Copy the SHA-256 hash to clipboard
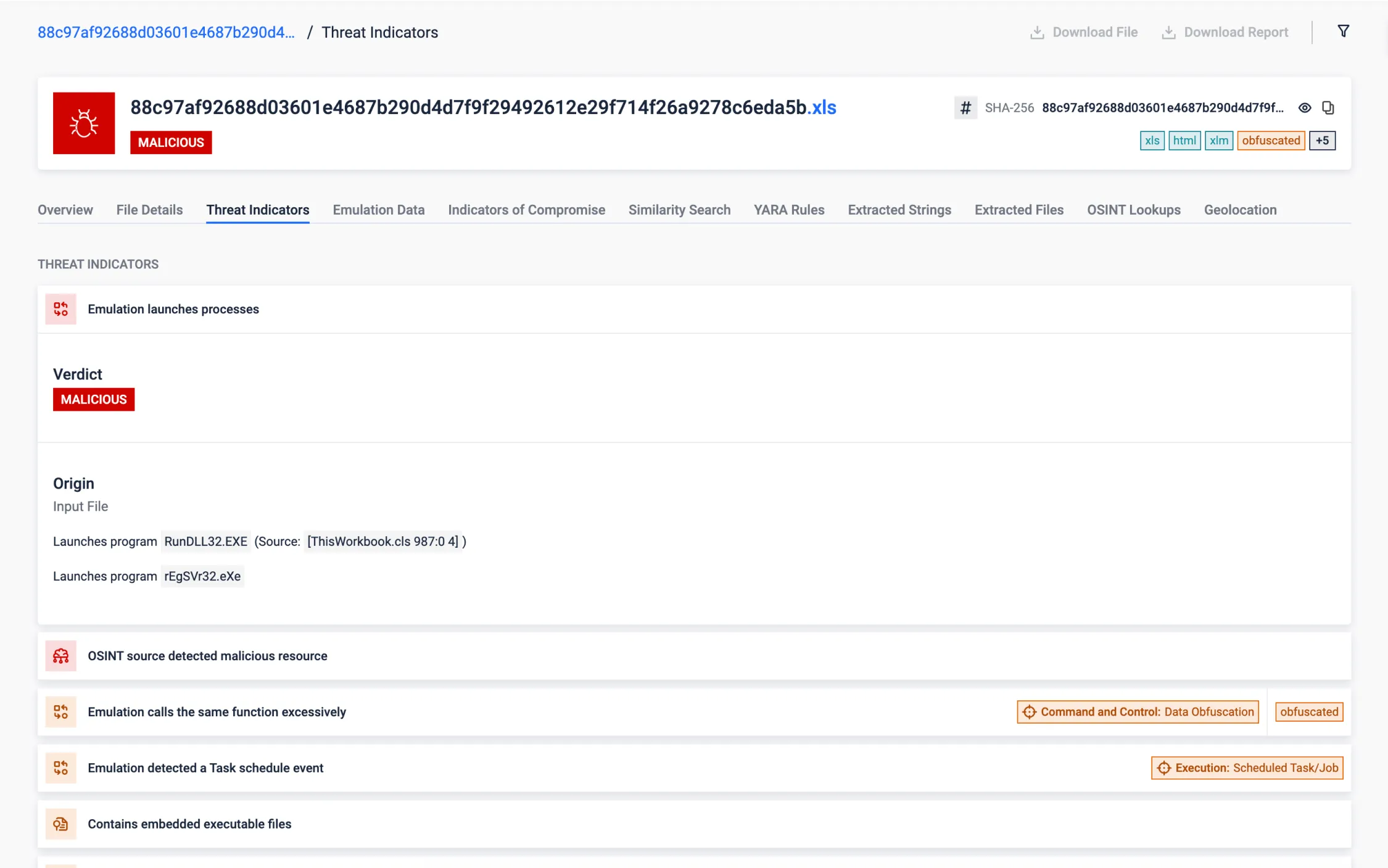1388x868 pixels. tap(1328, 108)
